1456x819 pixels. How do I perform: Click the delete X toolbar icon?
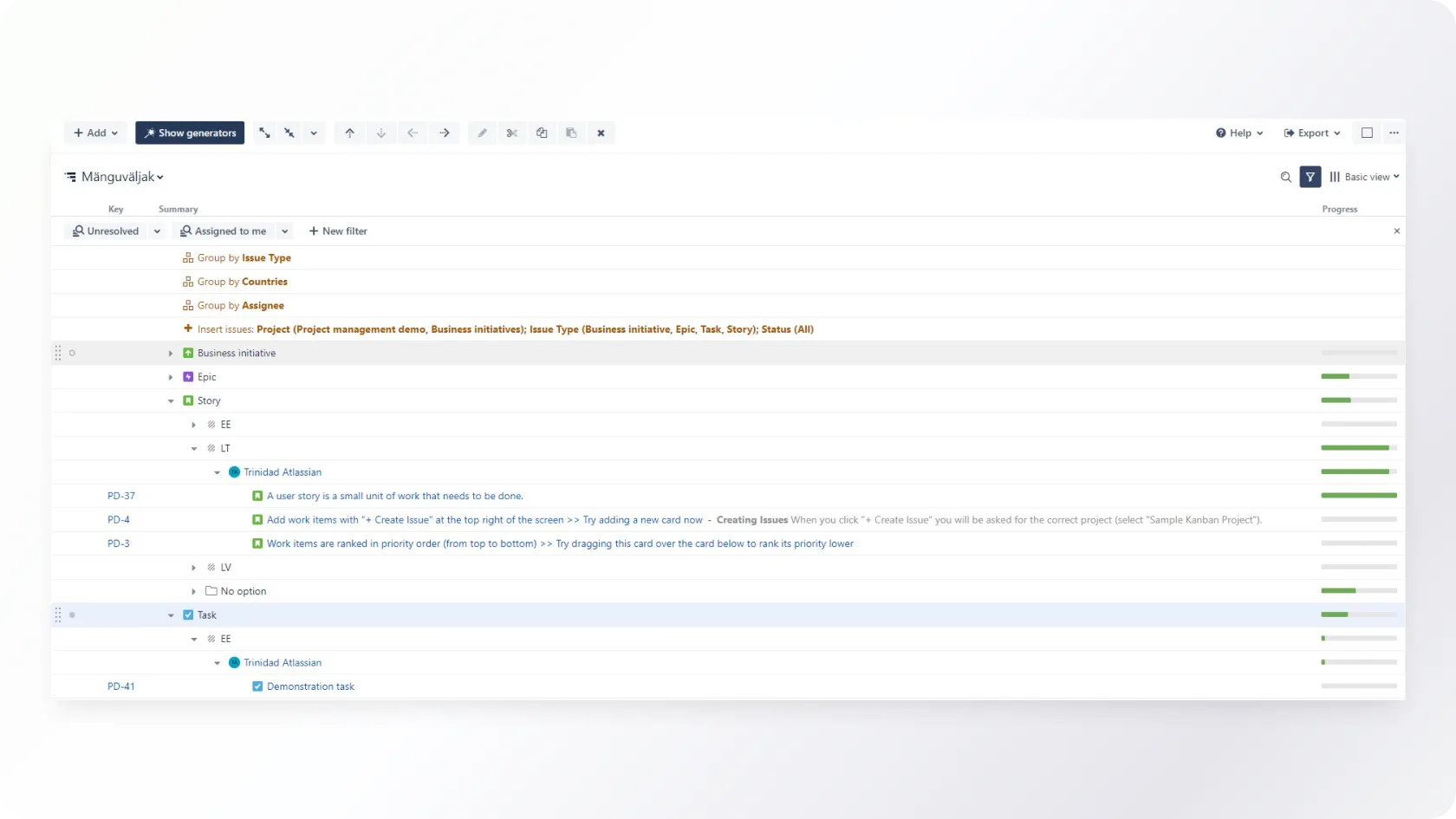[601, 133]
